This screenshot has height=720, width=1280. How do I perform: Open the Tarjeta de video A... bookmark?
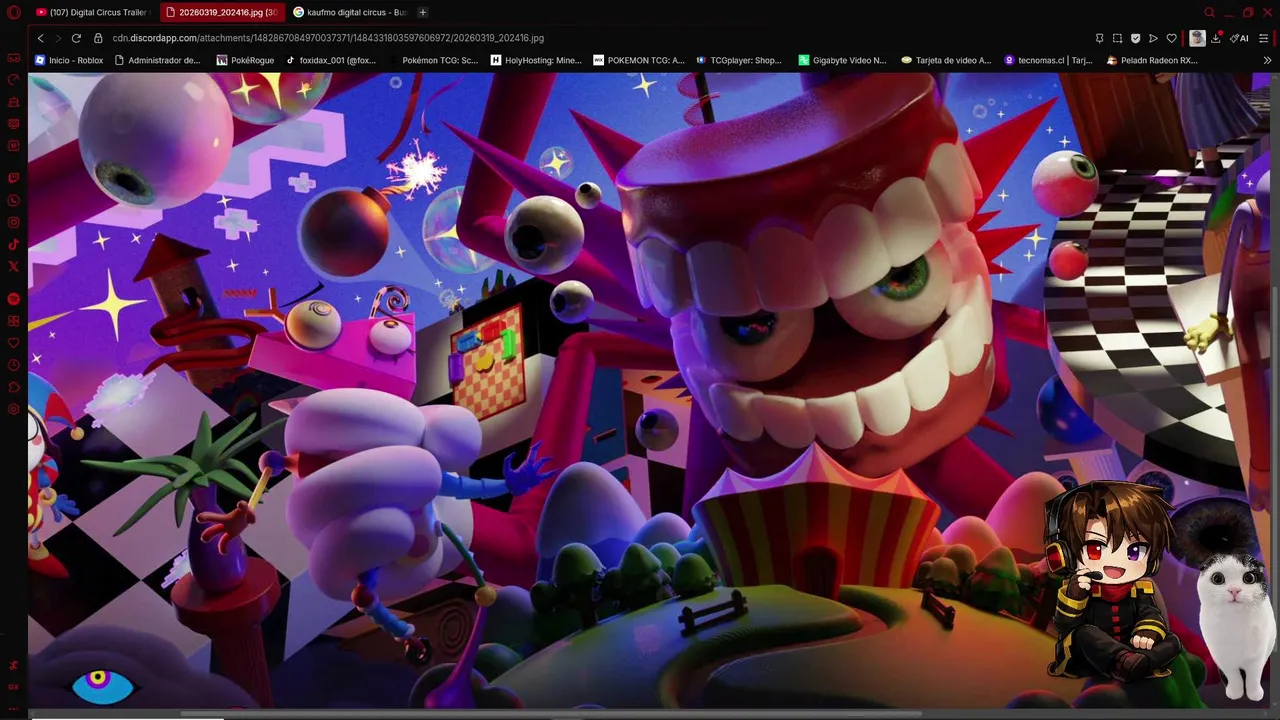point(946,60)
